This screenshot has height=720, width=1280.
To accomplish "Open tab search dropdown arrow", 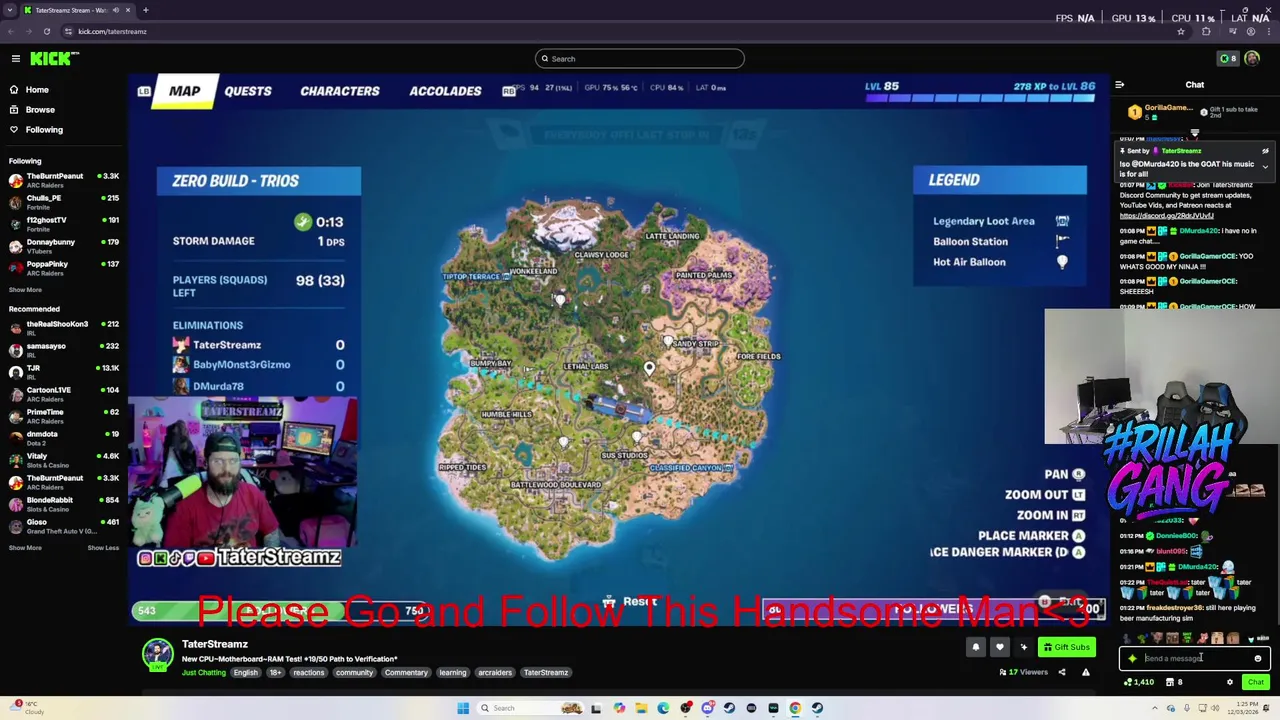I will 10,10.
